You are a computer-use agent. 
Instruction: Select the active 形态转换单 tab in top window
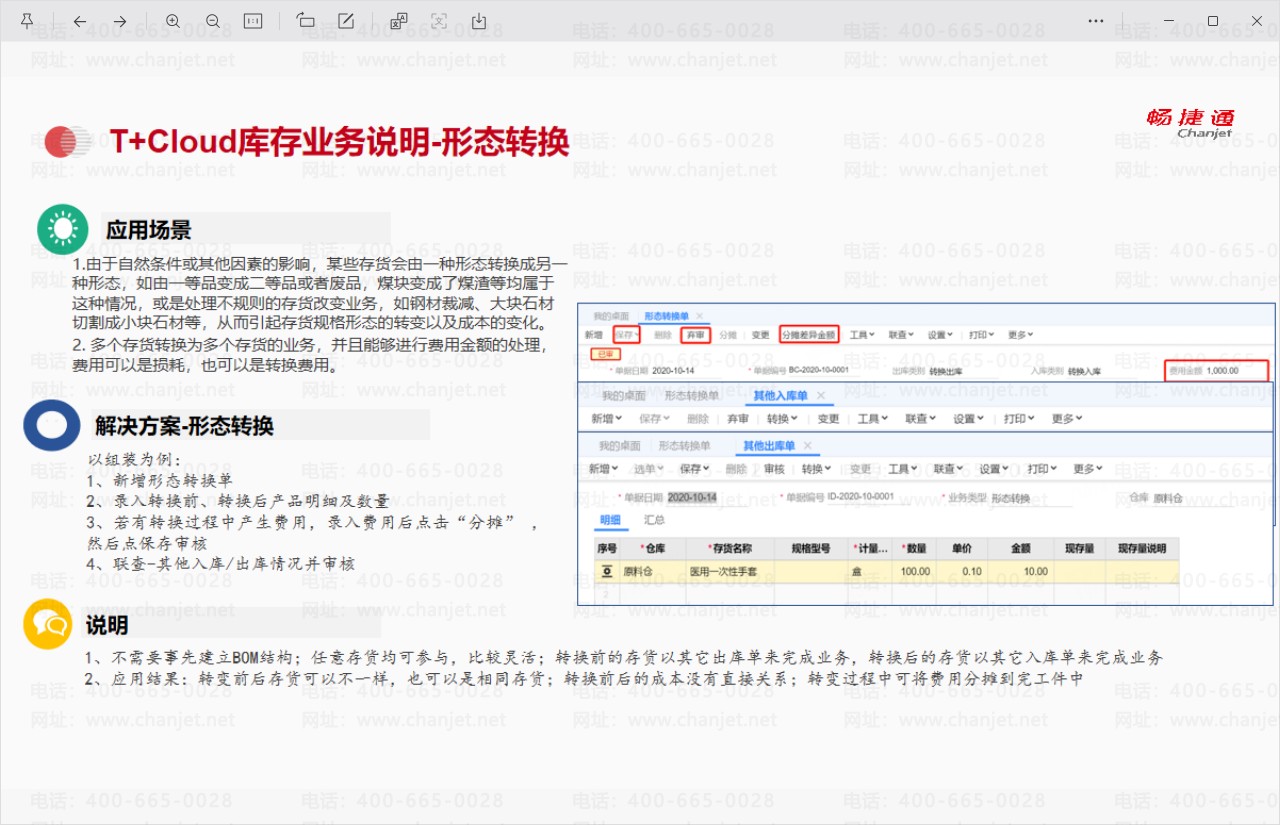click(x=666, y=316)
